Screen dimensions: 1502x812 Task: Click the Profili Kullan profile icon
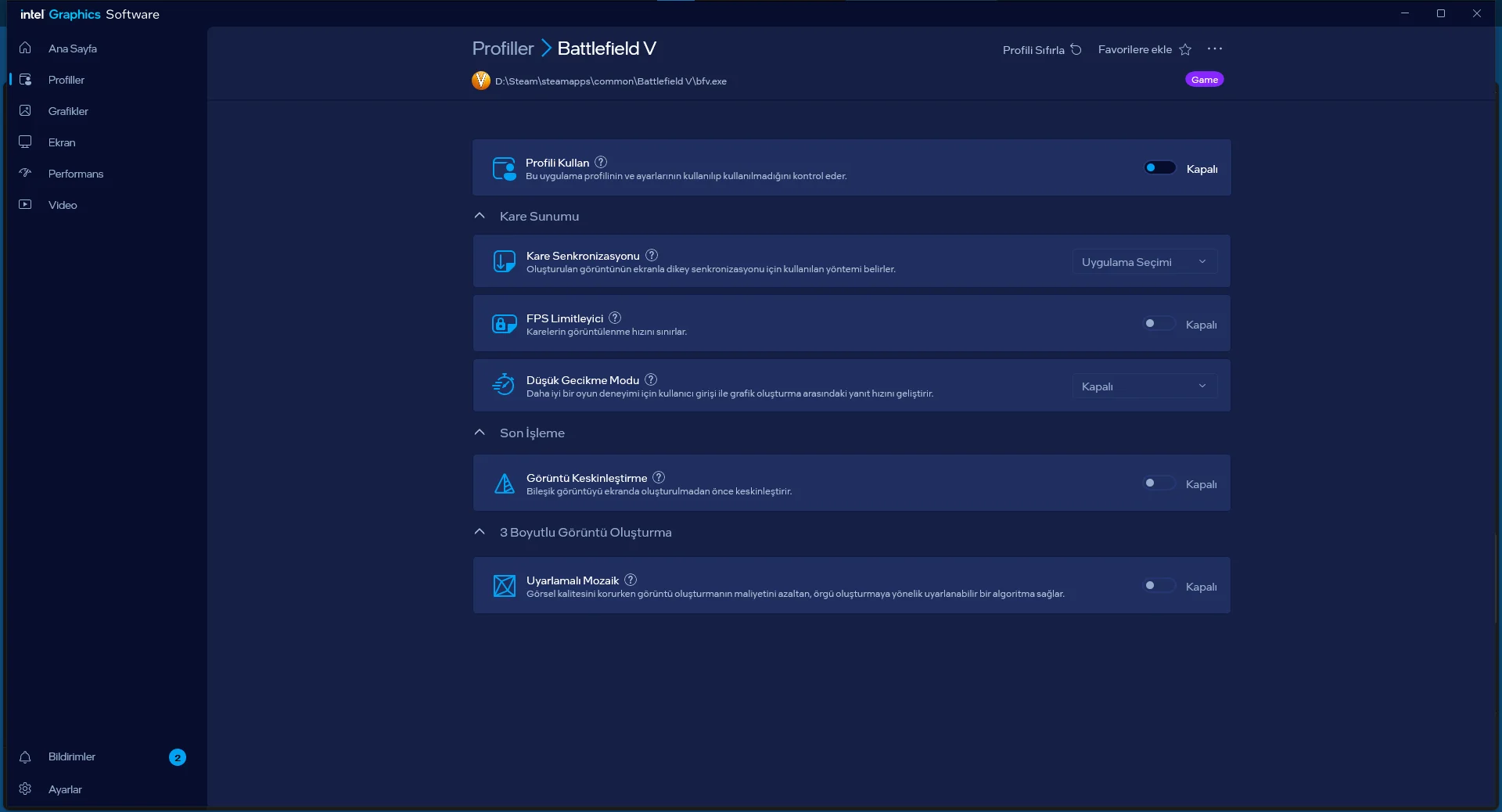pos(505,168)
